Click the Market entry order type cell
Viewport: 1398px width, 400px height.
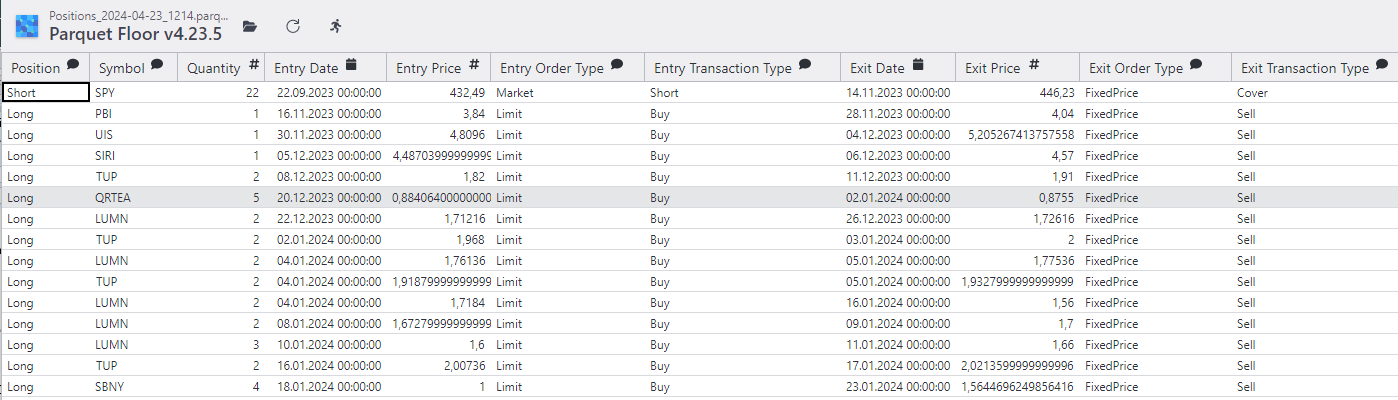[515, 92]
